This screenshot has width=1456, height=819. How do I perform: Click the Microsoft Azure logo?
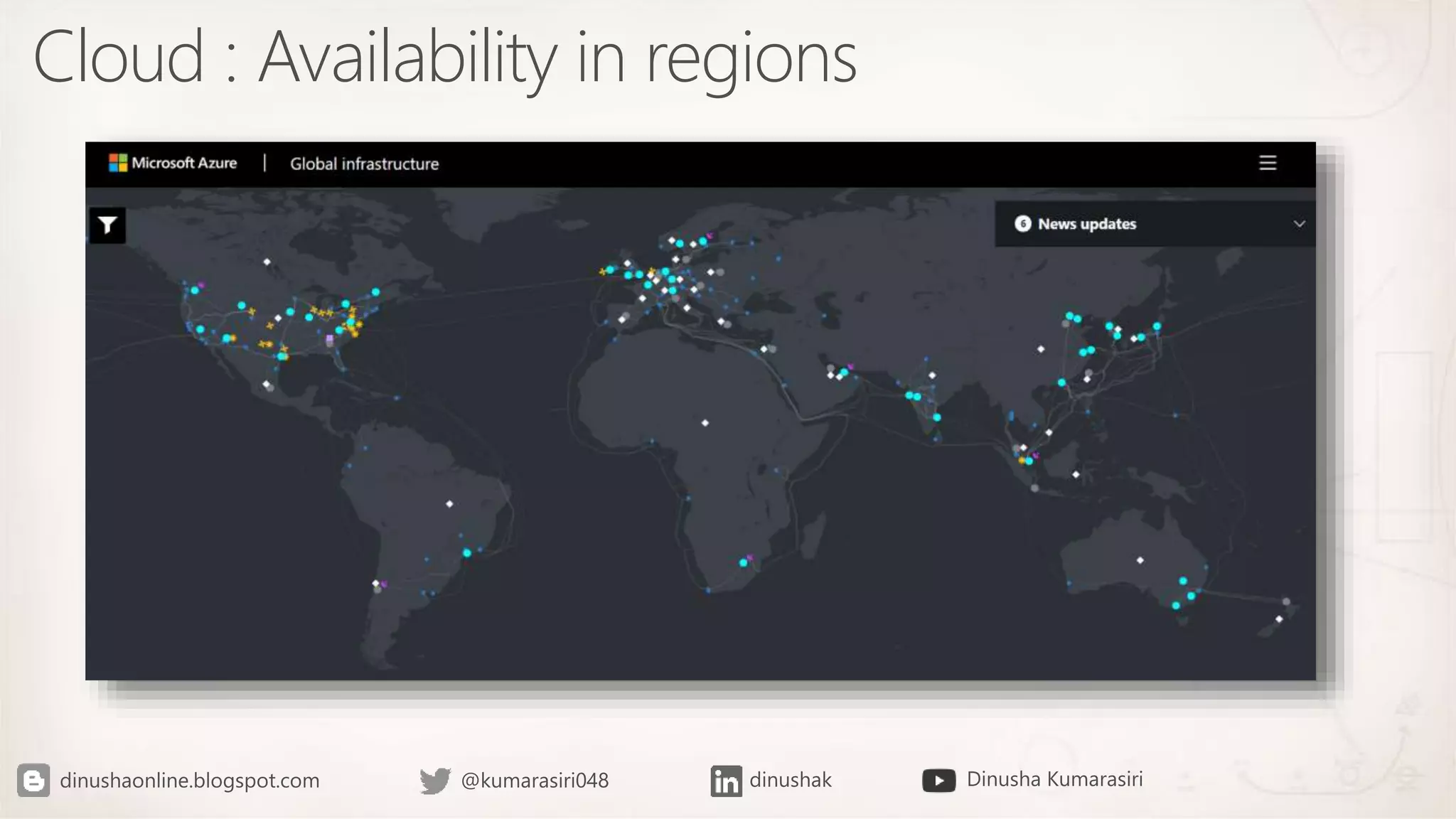[173, 163]
